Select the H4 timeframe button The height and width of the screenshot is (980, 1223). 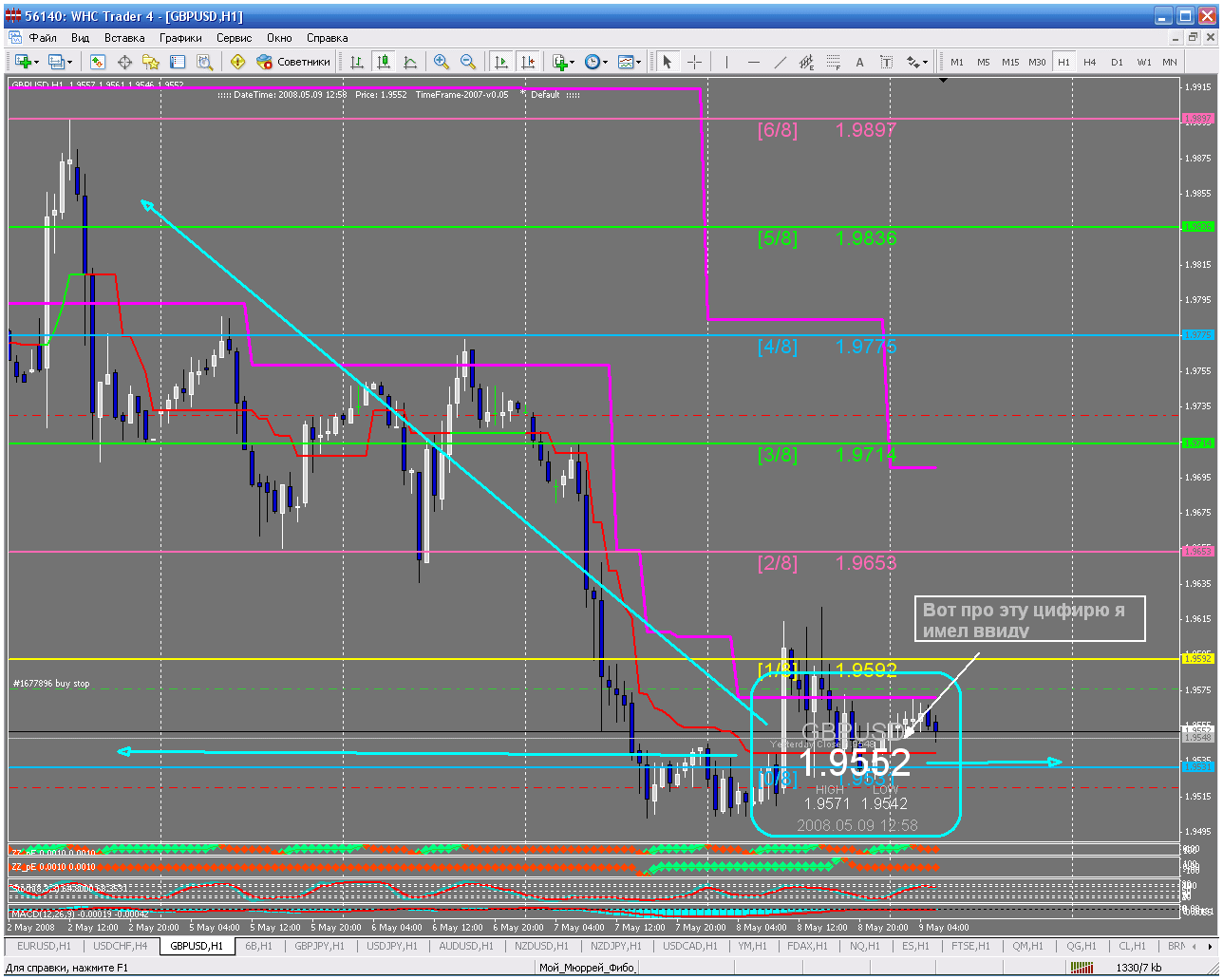coord(1090,62)
